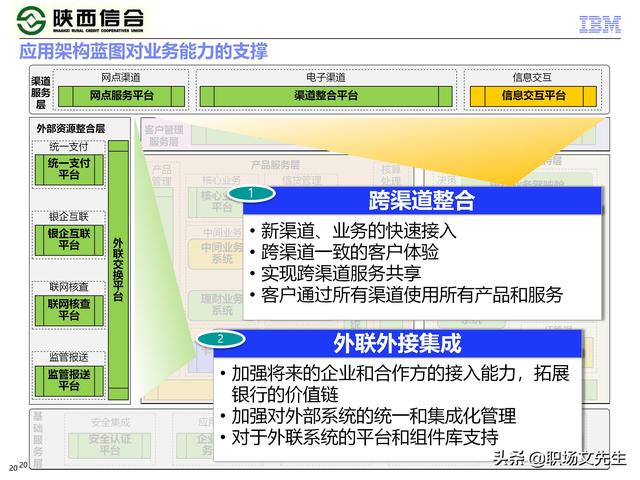Image resolution: width=640 pixels, height=480 pixels.
Task: Click the 监管报送平台 green box
Action: point(69,381)
